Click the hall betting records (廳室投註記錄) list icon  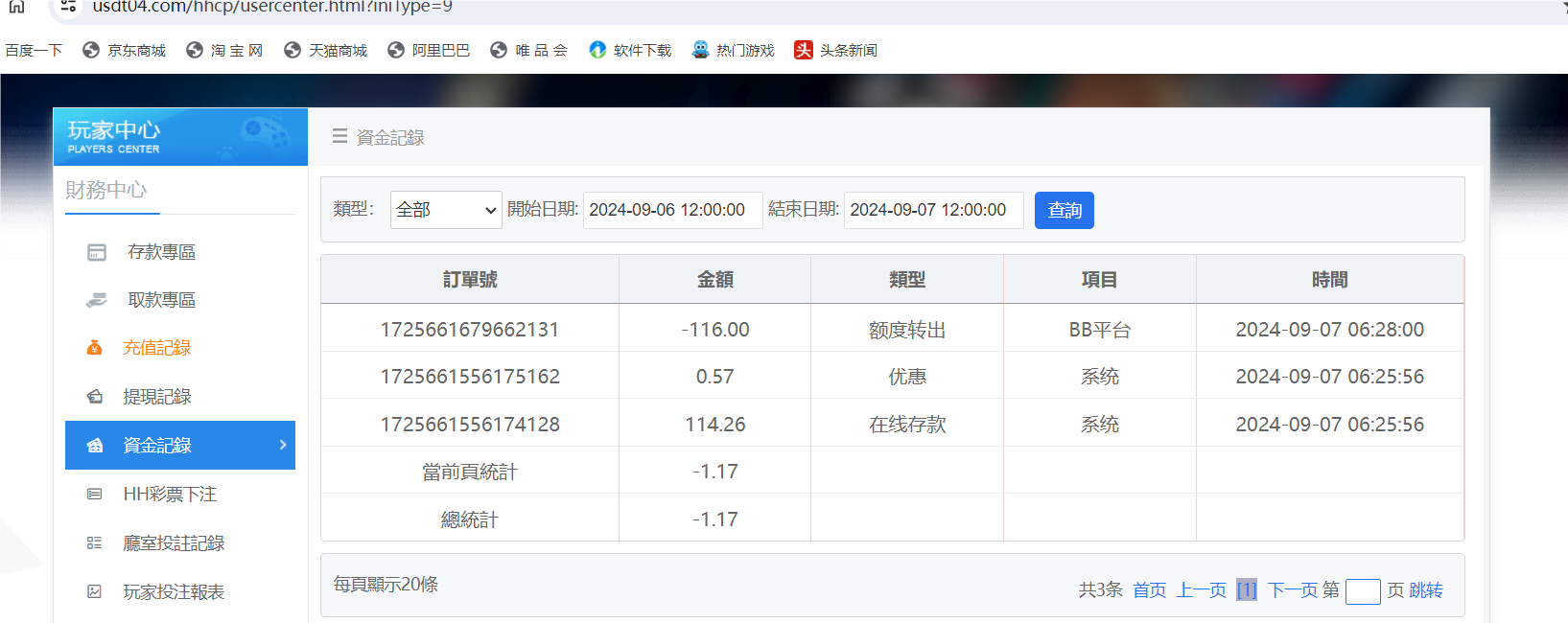95,543
